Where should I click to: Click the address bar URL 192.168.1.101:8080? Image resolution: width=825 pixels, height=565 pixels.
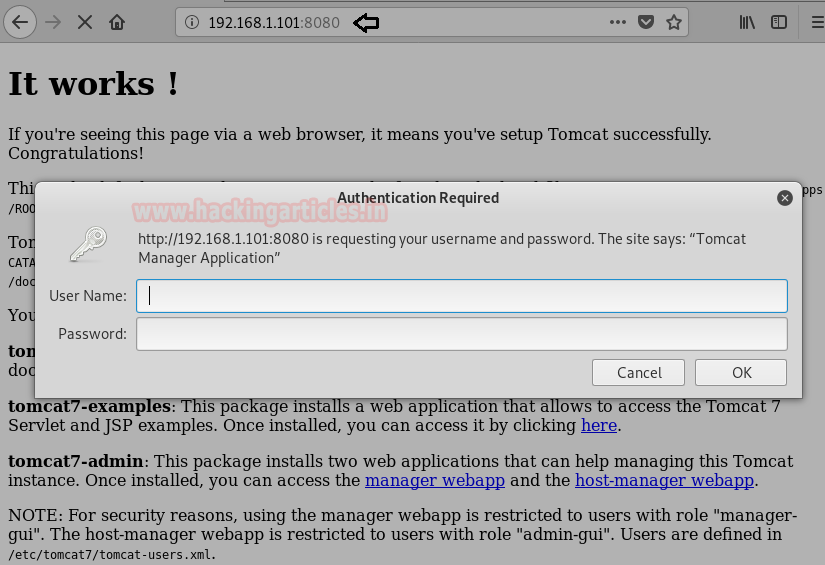274,23
